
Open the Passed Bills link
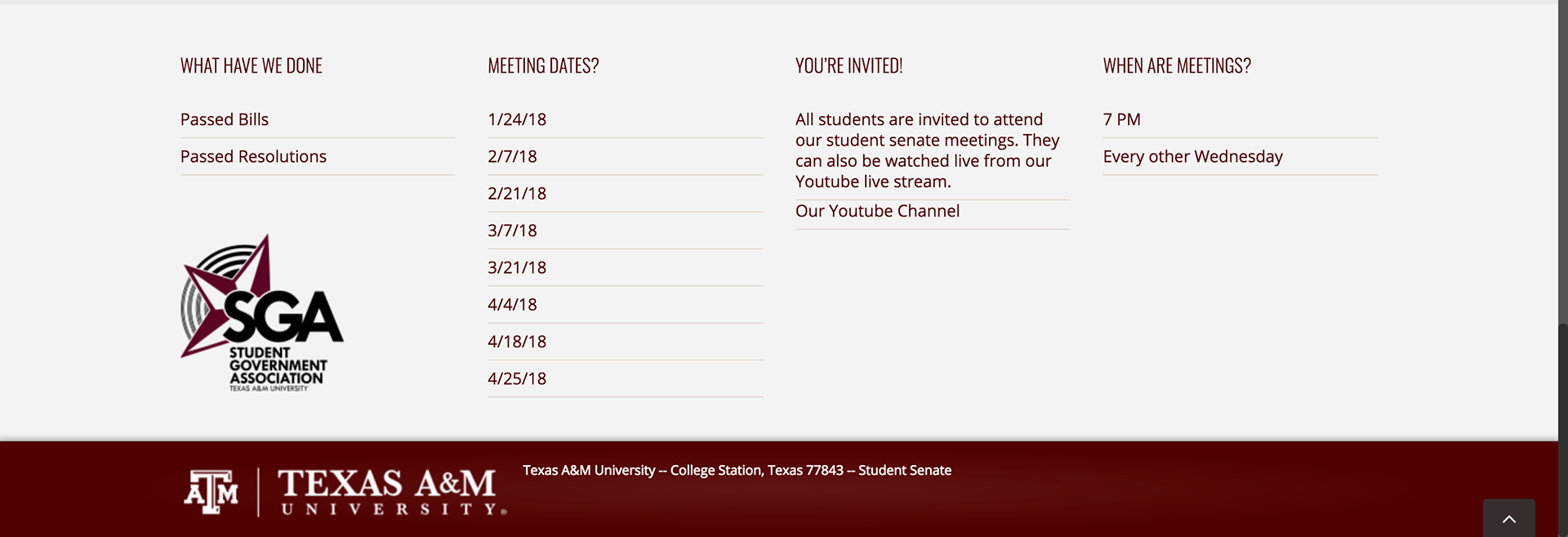225,119
